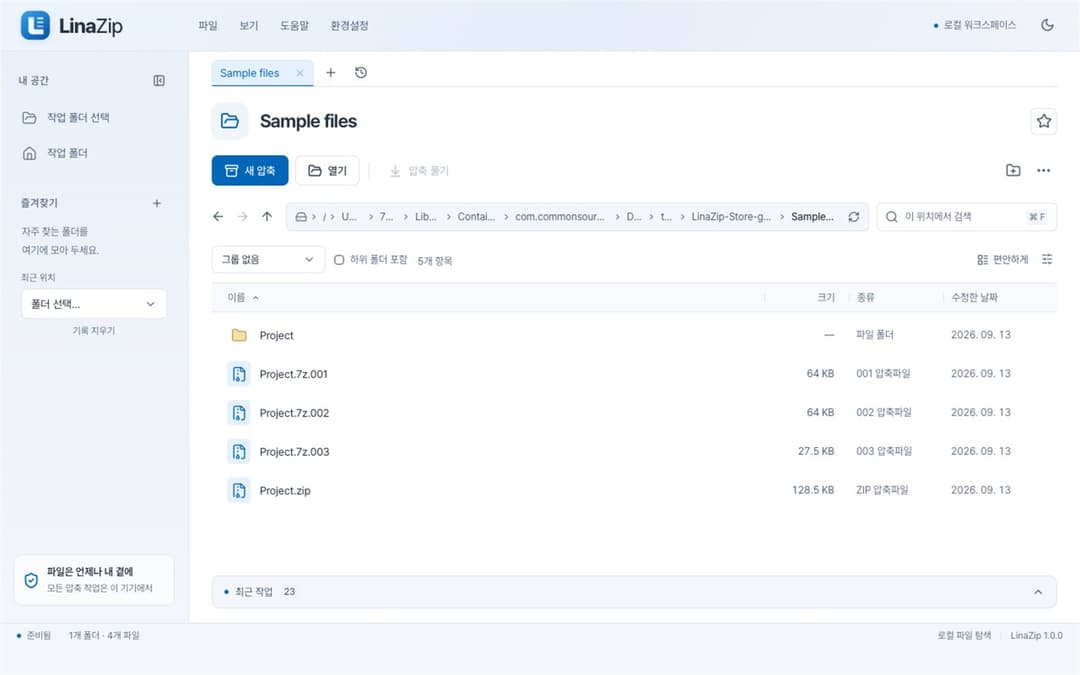Viewport: 1080px width, 675px height.
Task: Click LinaZip 1.0.0 version text
Action: pyautogui.click(x=1036, y=636)
